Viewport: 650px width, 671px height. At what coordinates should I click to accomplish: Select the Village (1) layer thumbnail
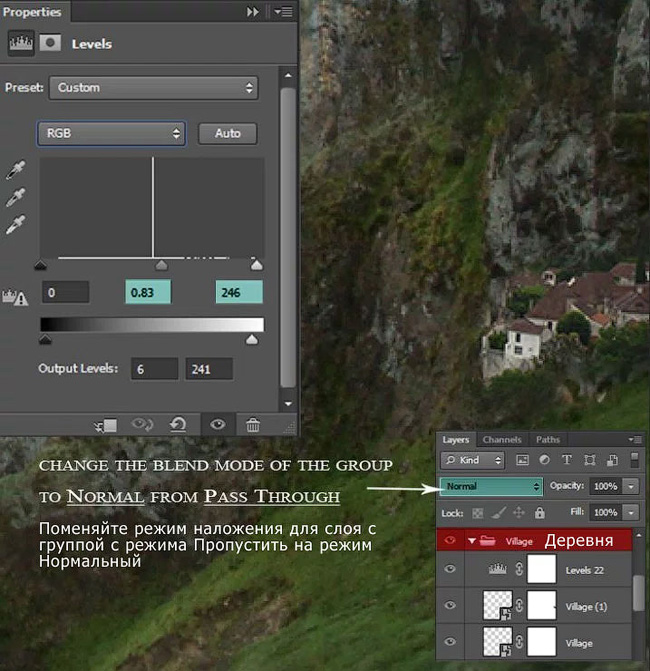498,605
